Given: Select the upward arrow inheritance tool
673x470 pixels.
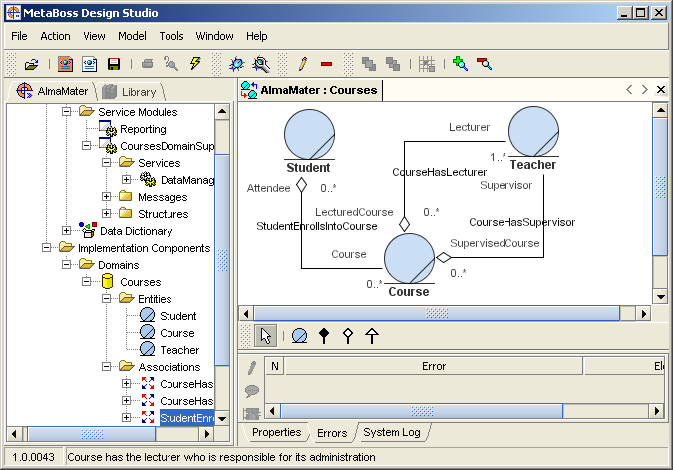Looking at the screenshot, I should [x=372, y=336].
